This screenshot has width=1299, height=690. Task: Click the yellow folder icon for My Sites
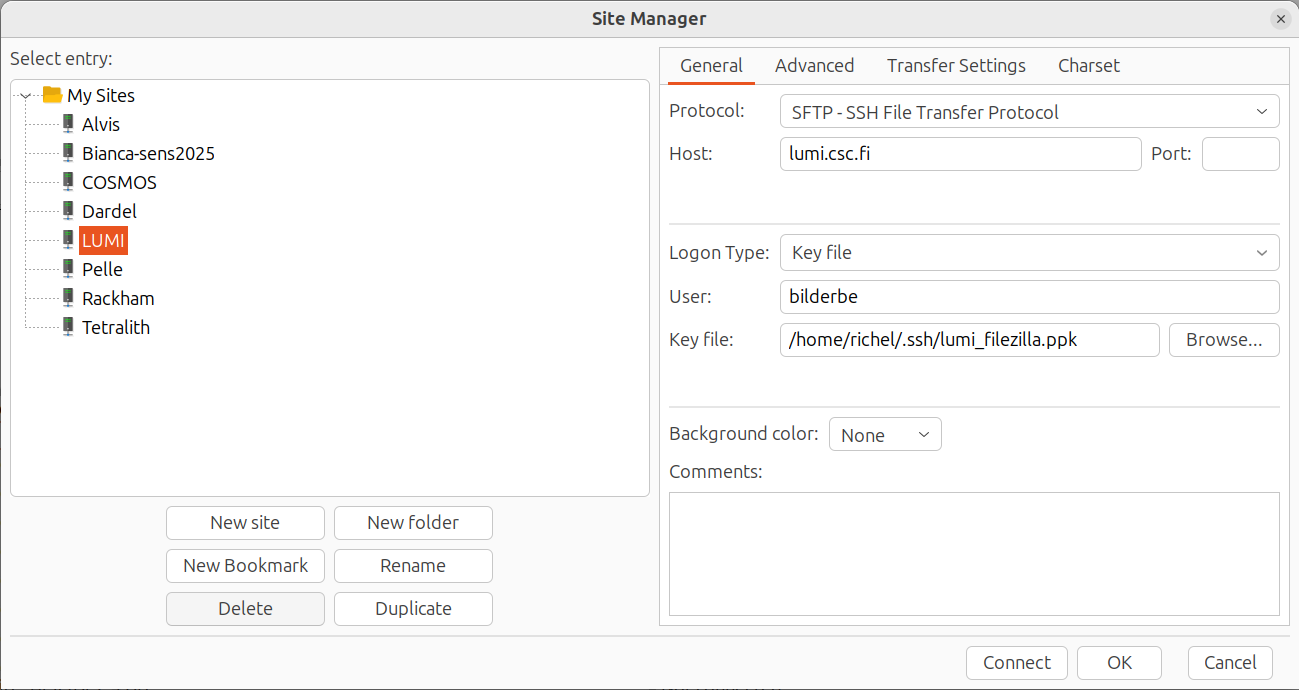point(52,94)
